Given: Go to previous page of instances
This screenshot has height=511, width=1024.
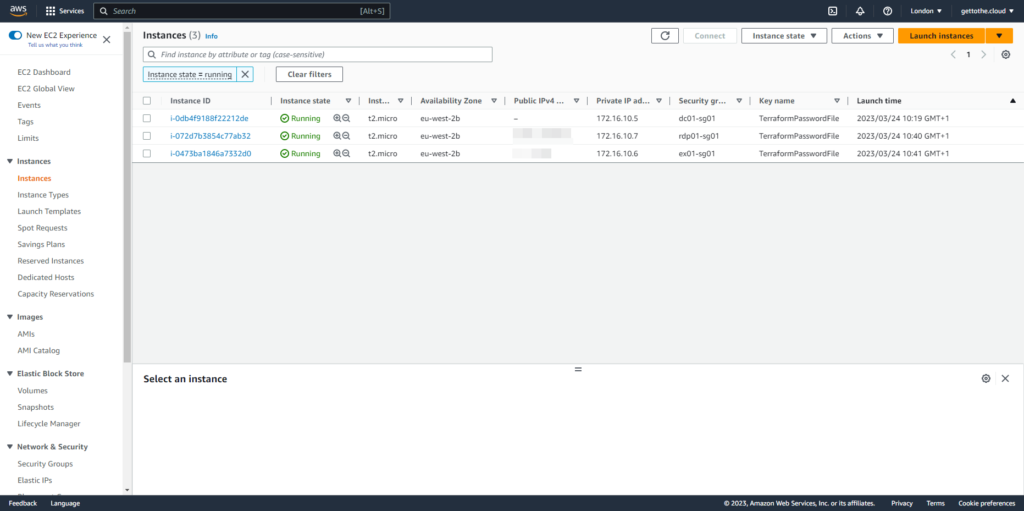Looking at the screenshot, I should (953, 54).
